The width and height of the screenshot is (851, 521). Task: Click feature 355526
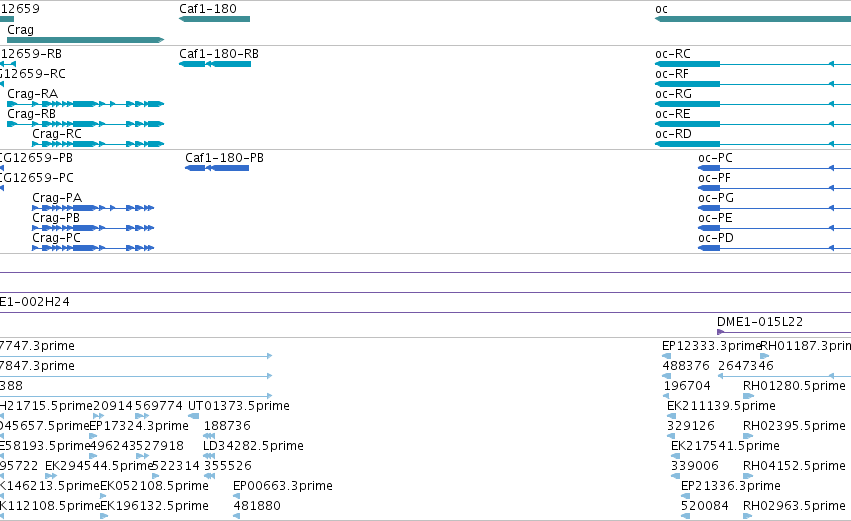[209, 476]
